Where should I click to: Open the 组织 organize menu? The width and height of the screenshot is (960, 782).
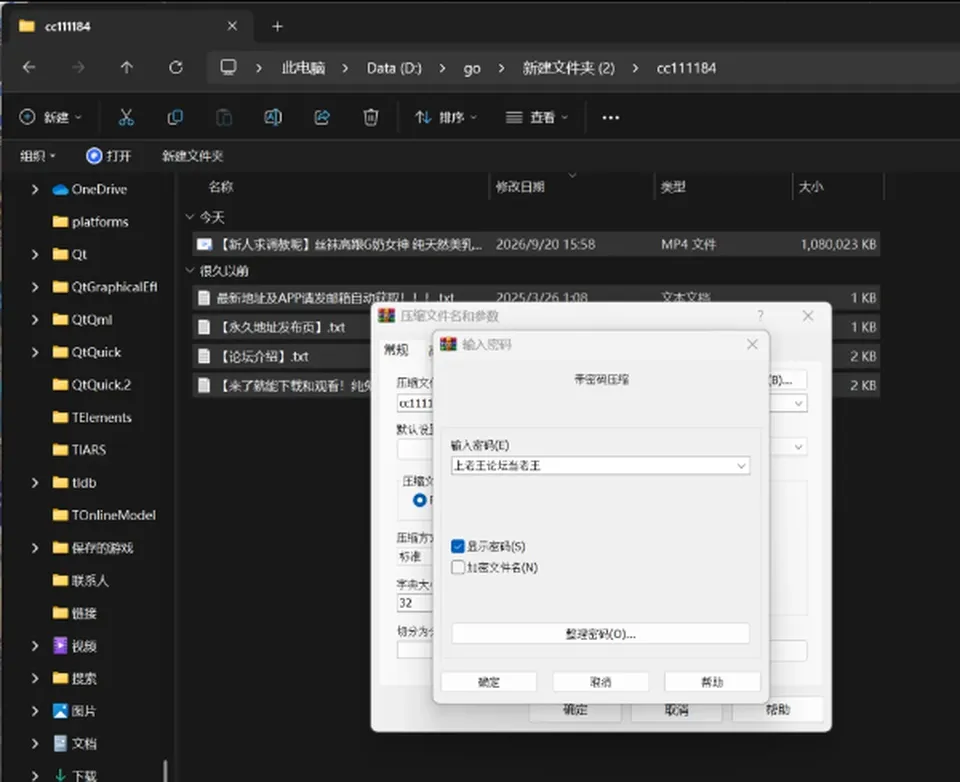pyautogui.click(x=37, y=156)
